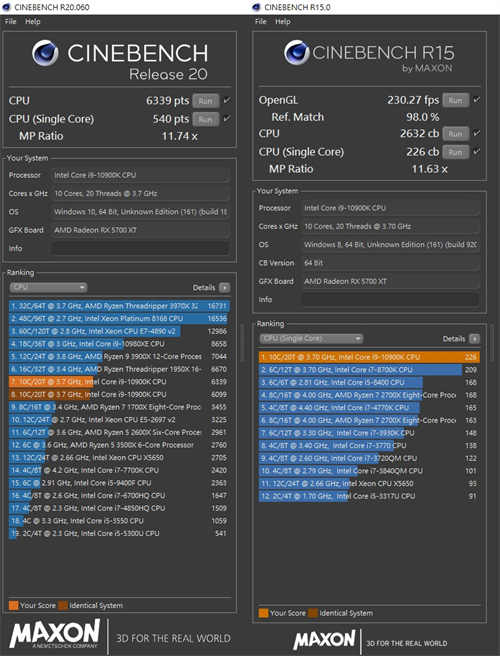The image size is (500, 656).
Task: Select rank 5 Ryzen 9 3900X row
Action: (x=119, y=356)
